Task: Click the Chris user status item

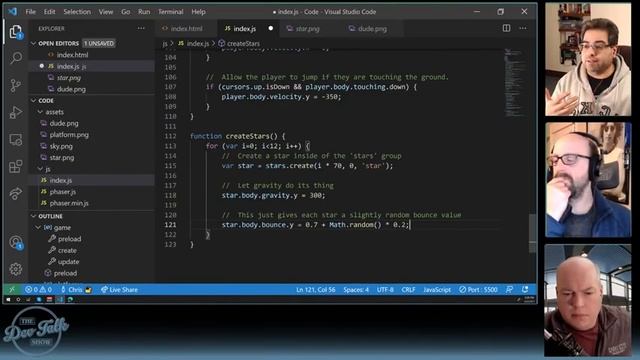Action: click(x=76, y=289)
